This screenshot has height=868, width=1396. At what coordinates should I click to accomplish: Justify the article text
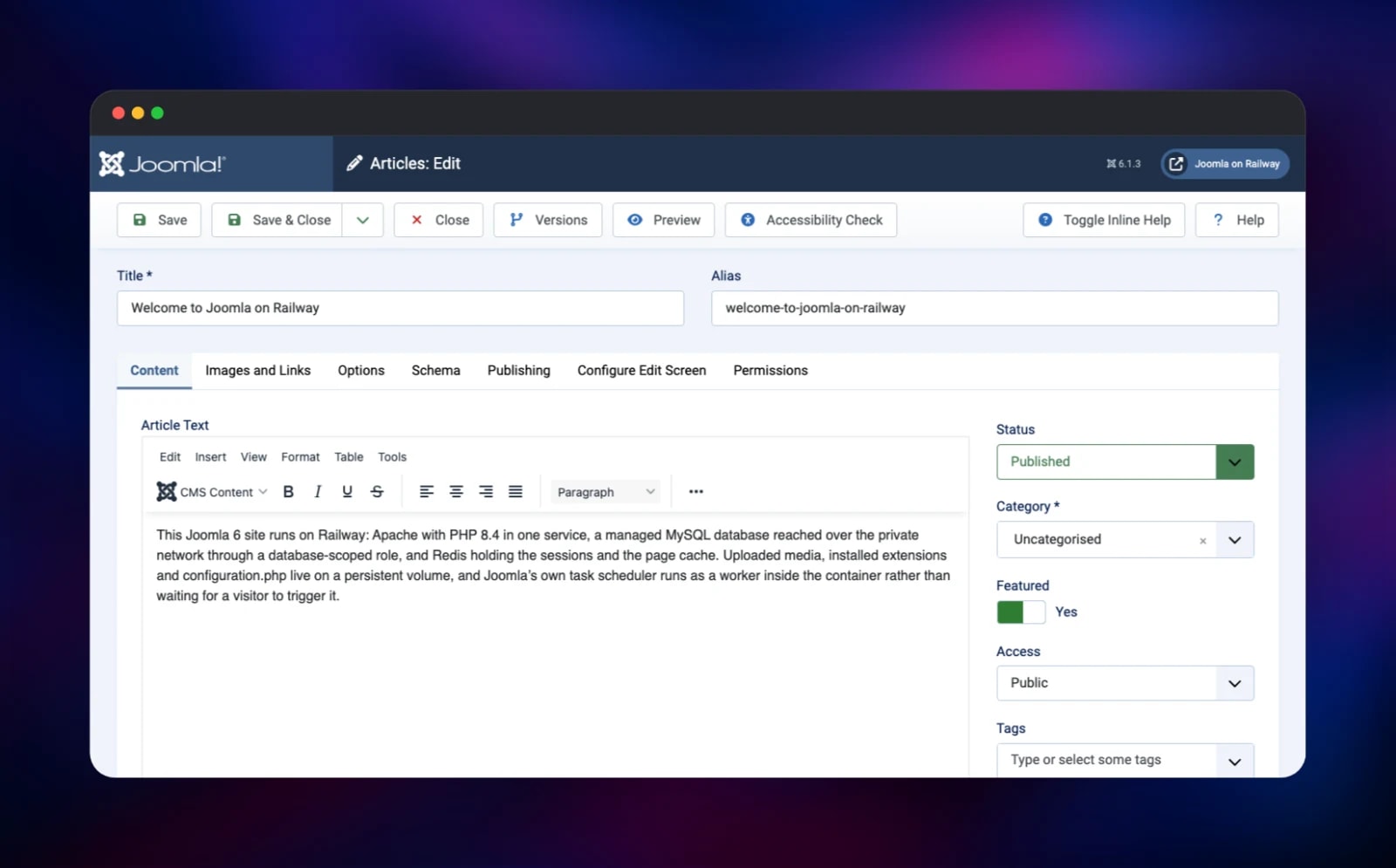[516, 492]
